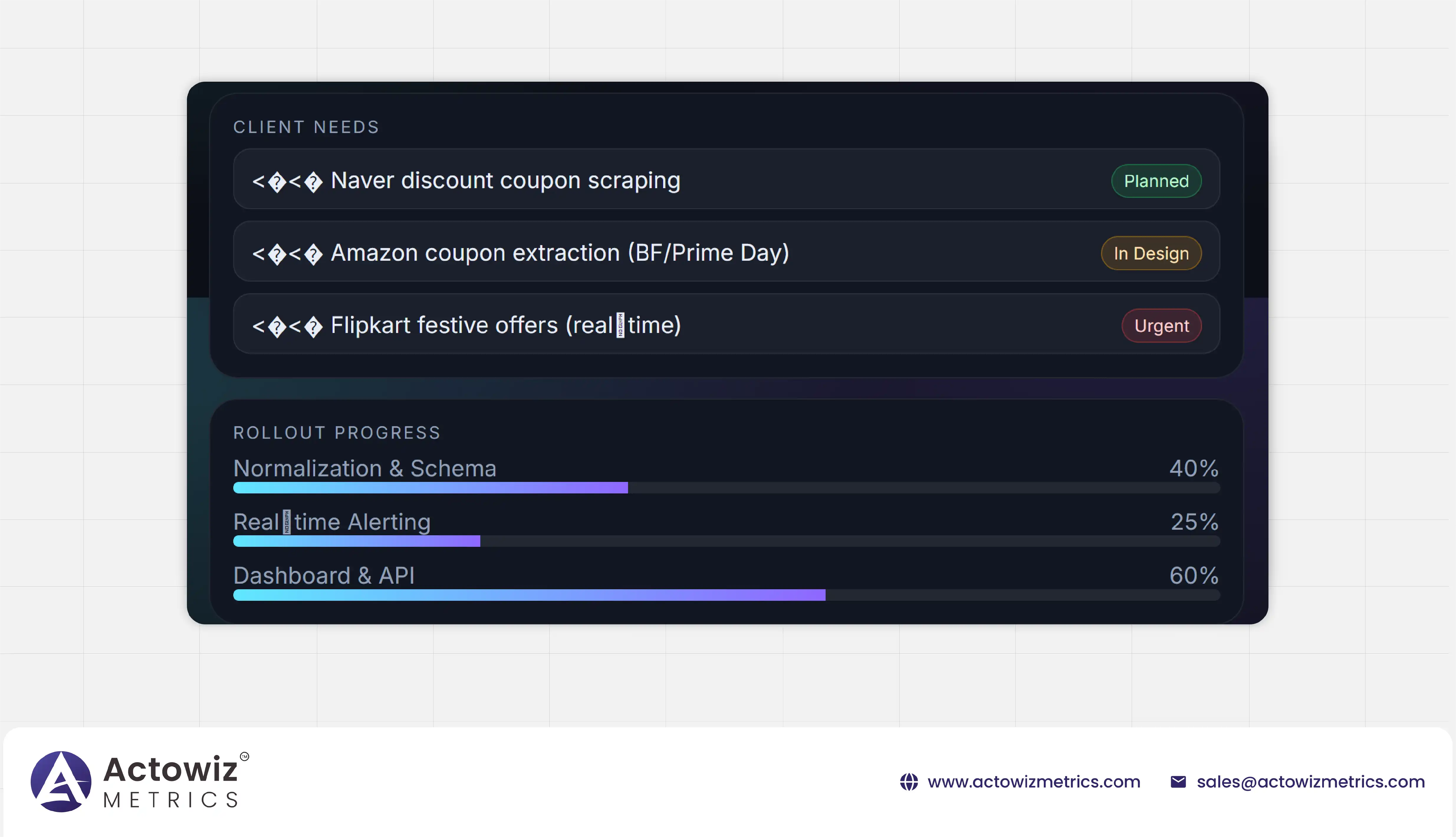The height and width of the screenshot is (837, 1456).
Task: Click the Rollout Progress section heading
Action: [337, 433]
